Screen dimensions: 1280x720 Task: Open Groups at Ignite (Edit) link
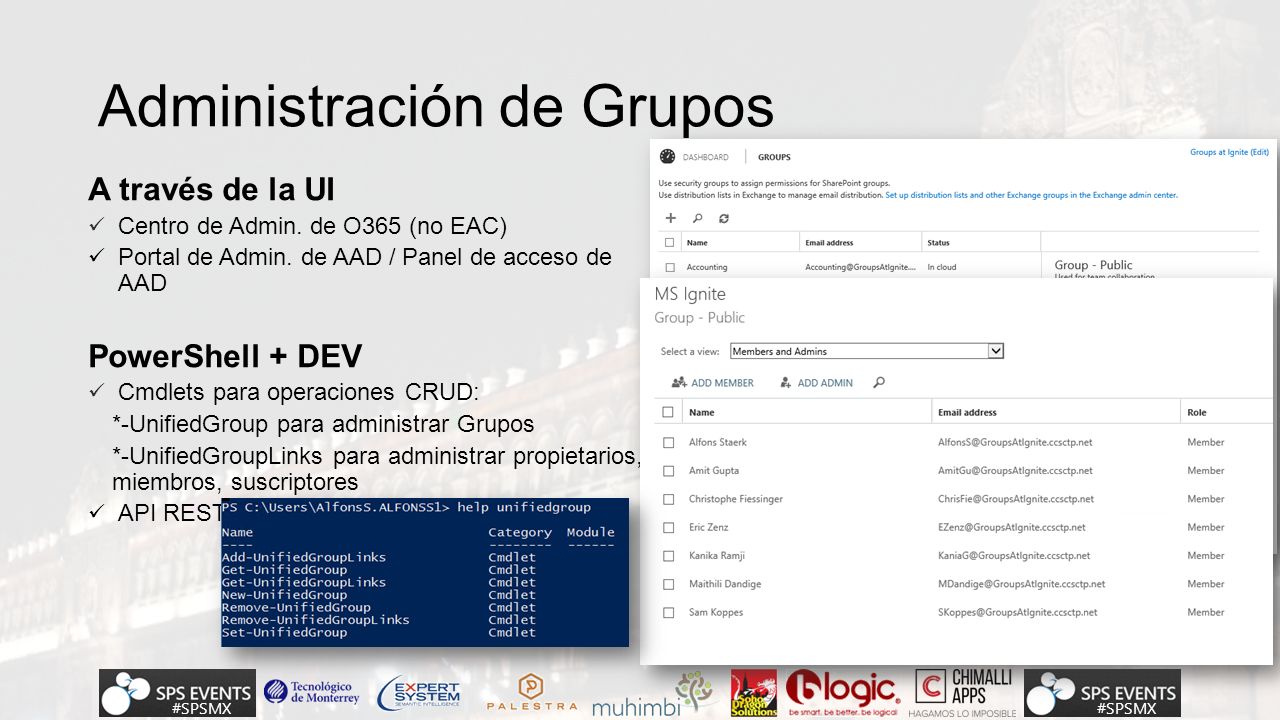[x=1229, y=152]
